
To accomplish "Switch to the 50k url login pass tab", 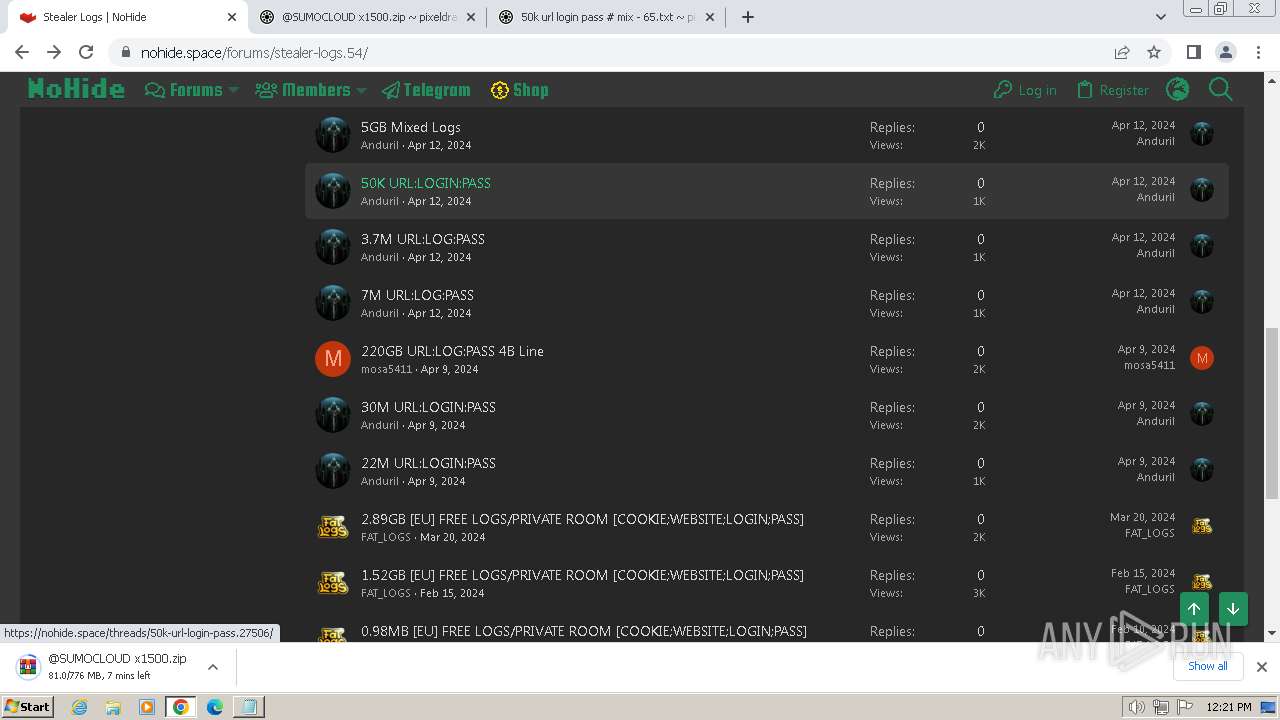I will (x=606, y=17).
